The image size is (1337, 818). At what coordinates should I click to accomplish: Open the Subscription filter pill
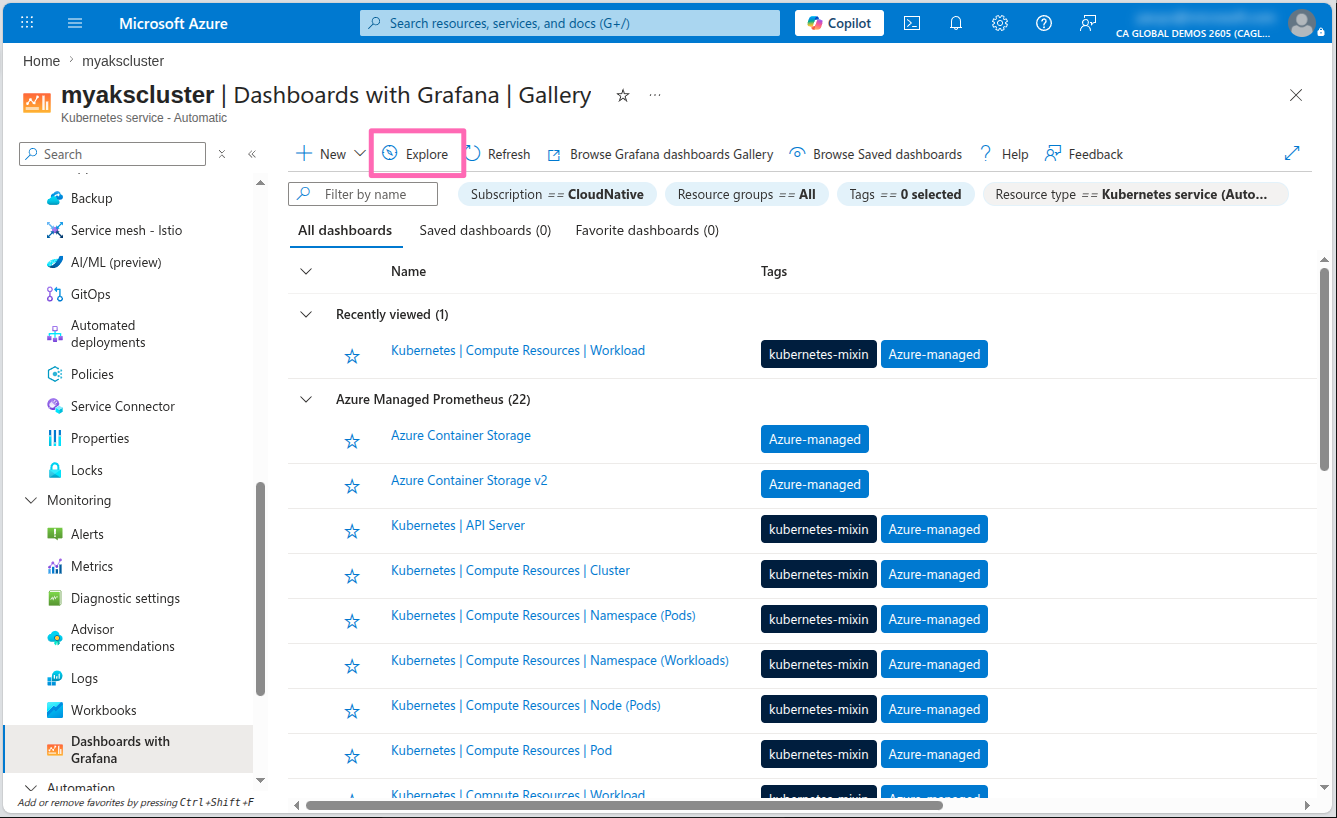pyautogui.click(x=558, y=194)
